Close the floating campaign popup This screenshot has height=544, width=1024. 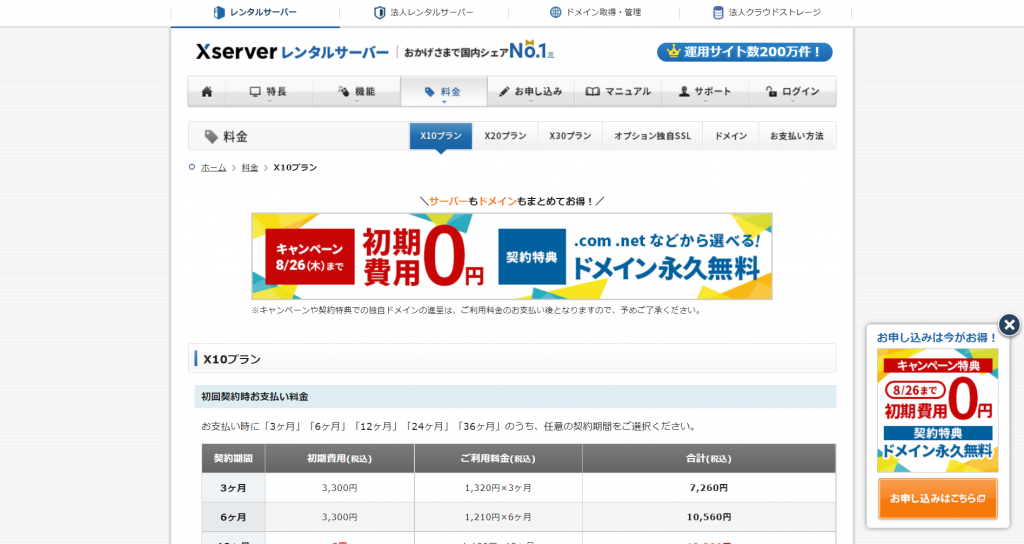(1009, 325)
